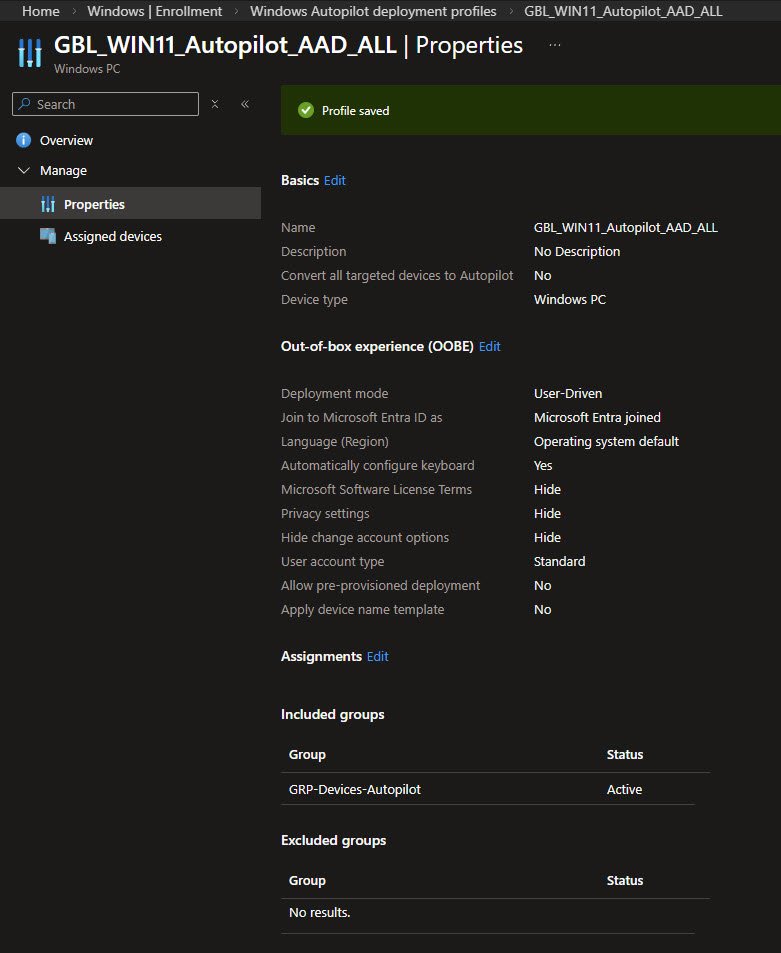This screenshot has height=953, width=781.
Task: Click the Properties sliders icon in sidebar
Action: (48, 204)
